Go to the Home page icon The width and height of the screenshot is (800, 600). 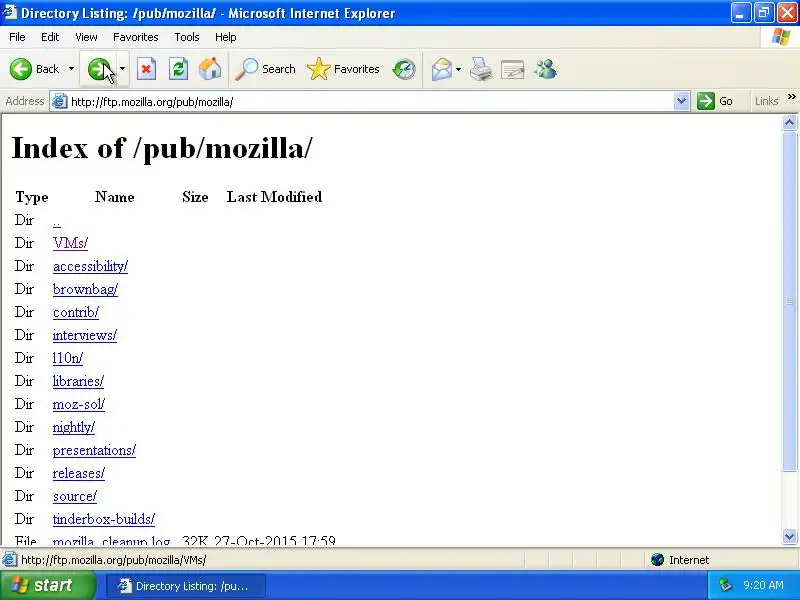210,69
